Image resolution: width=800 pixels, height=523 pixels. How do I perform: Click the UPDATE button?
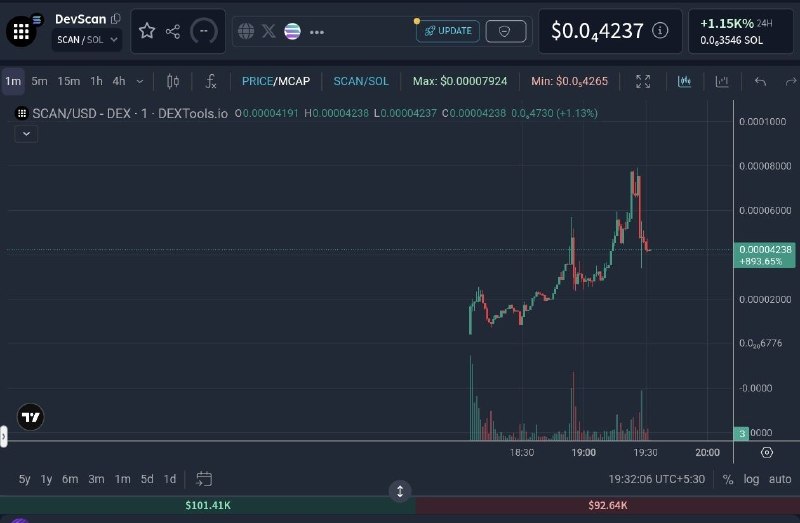448,31
